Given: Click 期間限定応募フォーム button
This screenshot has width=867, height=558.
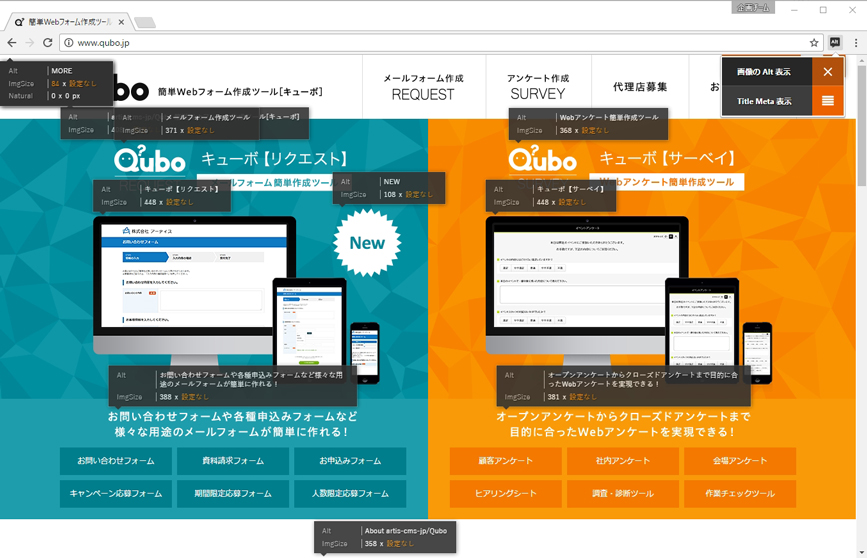Looking at the screenshot, I should pyautogui.click(x=233, y=493).
